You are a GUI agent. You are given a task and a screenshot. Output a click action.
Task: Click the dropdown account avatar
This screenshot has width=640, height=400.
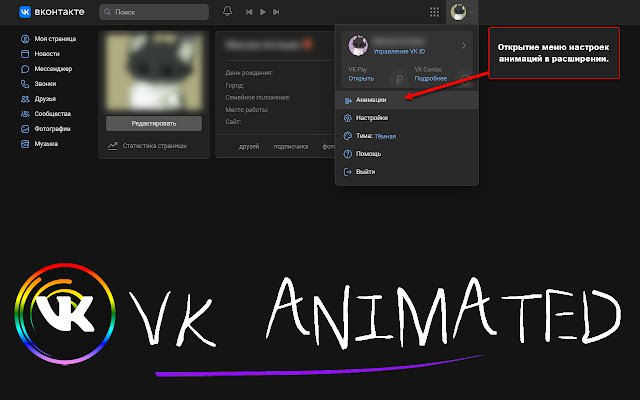(358, 45)
